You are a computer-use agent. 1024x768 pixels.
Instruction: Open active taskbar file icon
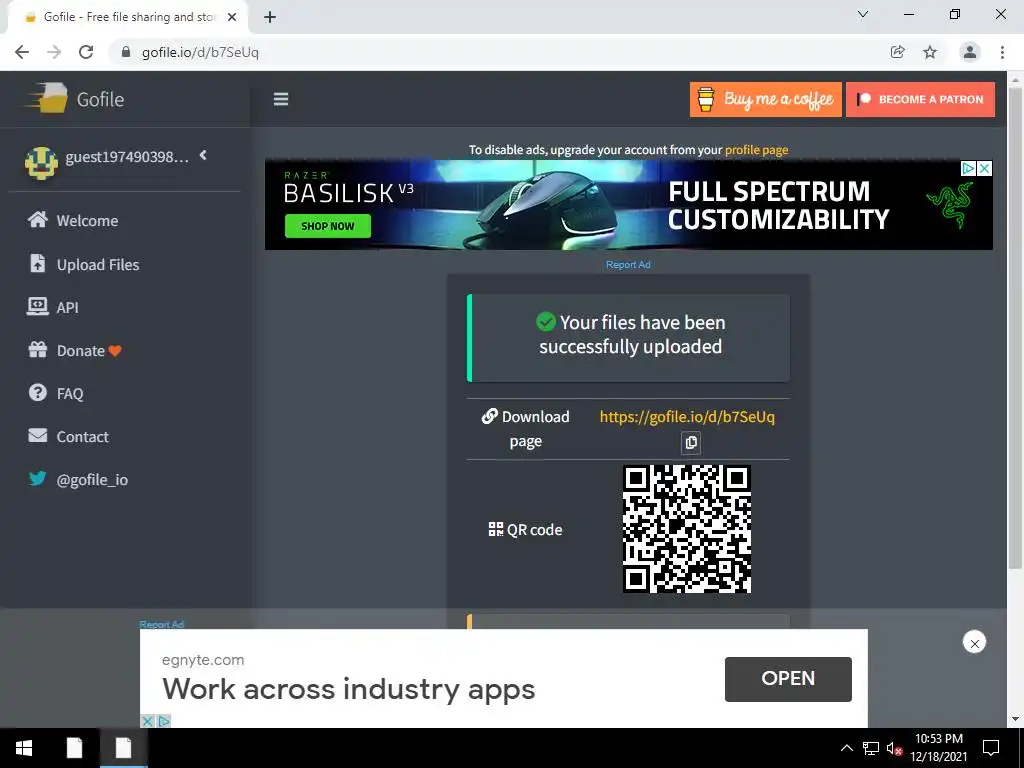123,748
